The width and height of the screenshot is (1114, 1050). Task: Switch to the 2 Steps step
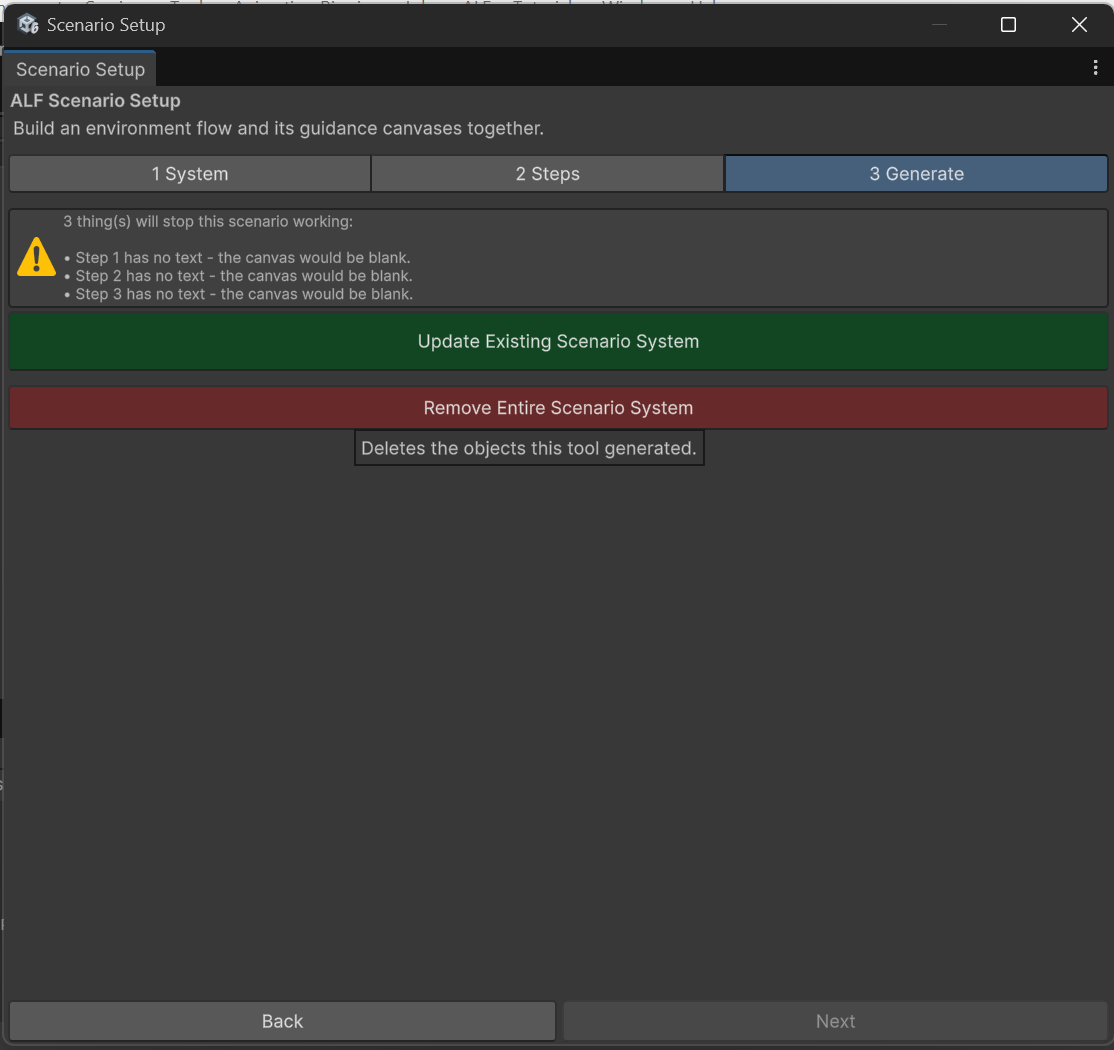tap(547, 173)
